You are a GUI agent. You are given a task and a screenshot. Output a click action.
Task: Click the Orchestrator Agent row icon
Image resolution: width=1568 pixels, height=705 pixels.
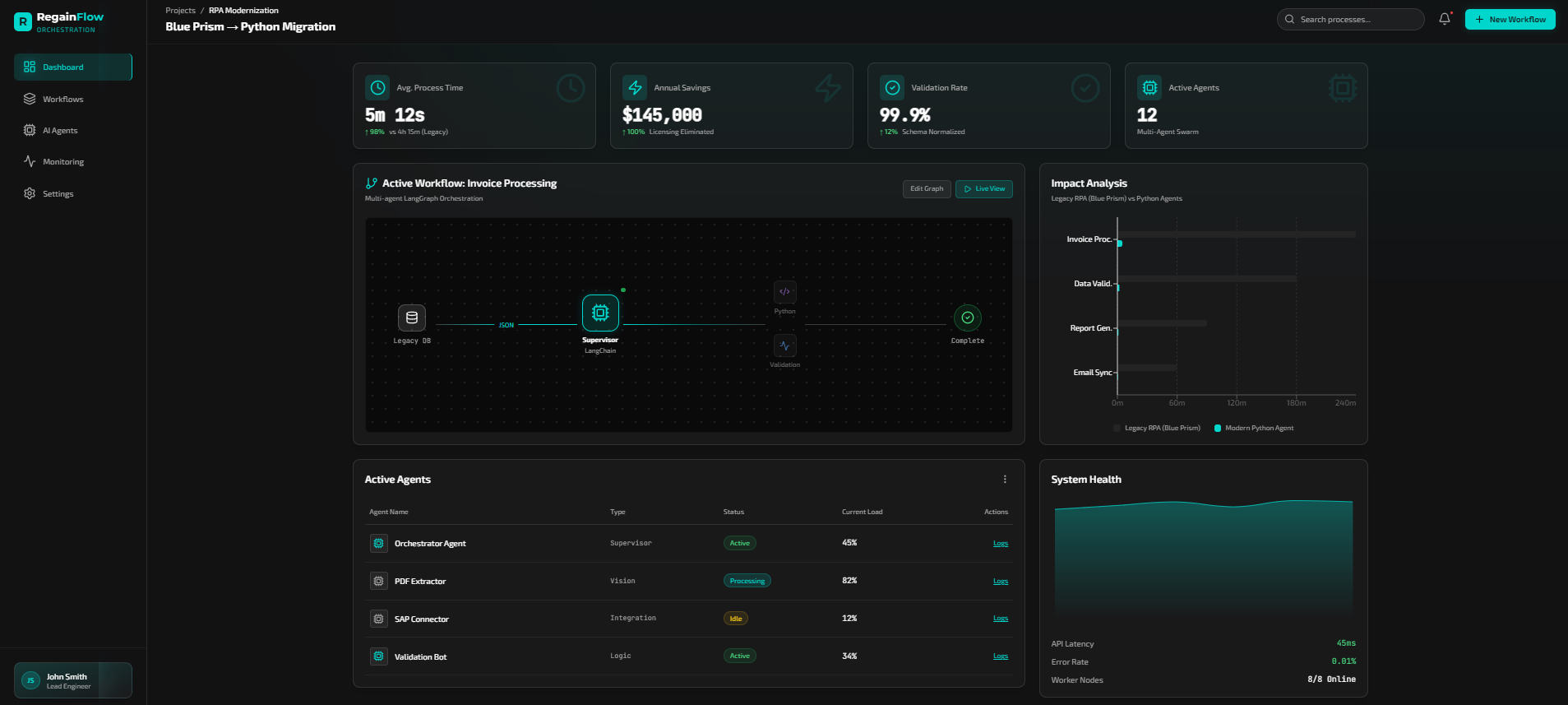coord(378,544)
